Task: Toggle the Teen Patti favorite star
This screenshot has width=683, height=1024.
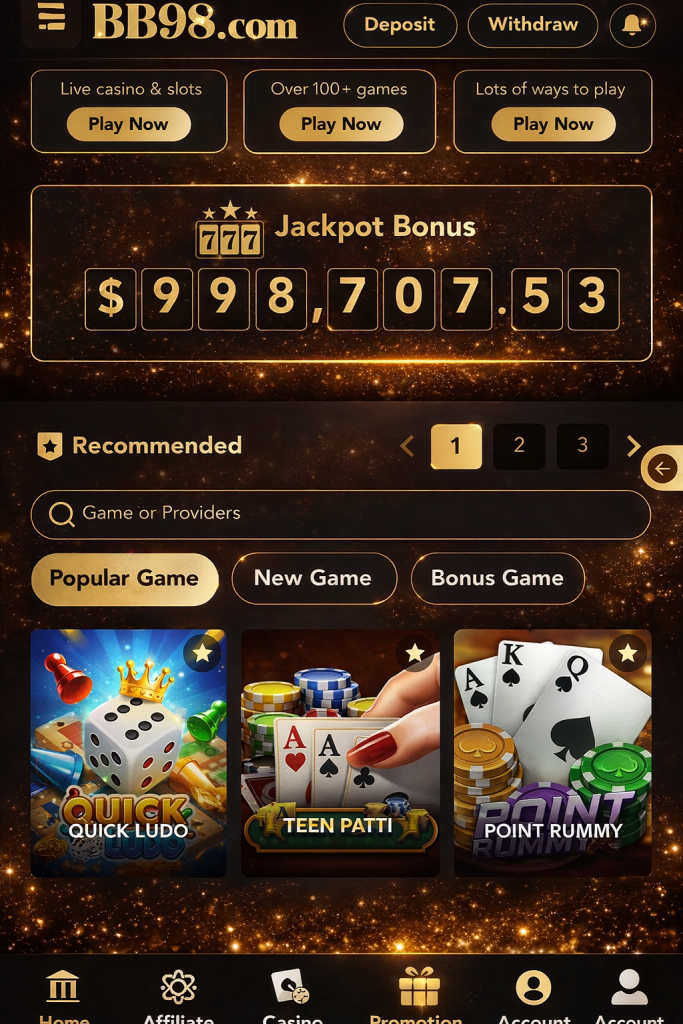Action: (x=415, y=652)
